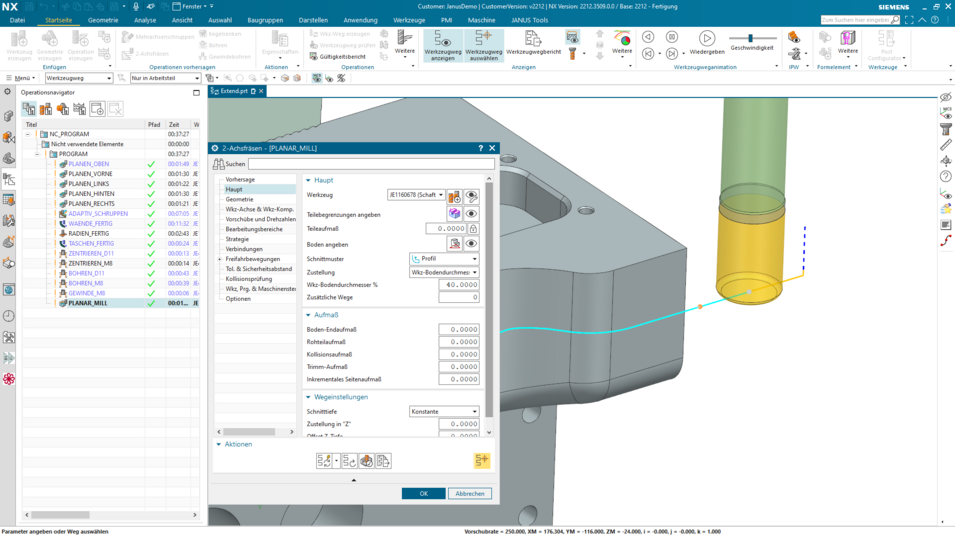955x537 pixels.
Task: Click the help question mark in dialog
Action: [480, 148]
